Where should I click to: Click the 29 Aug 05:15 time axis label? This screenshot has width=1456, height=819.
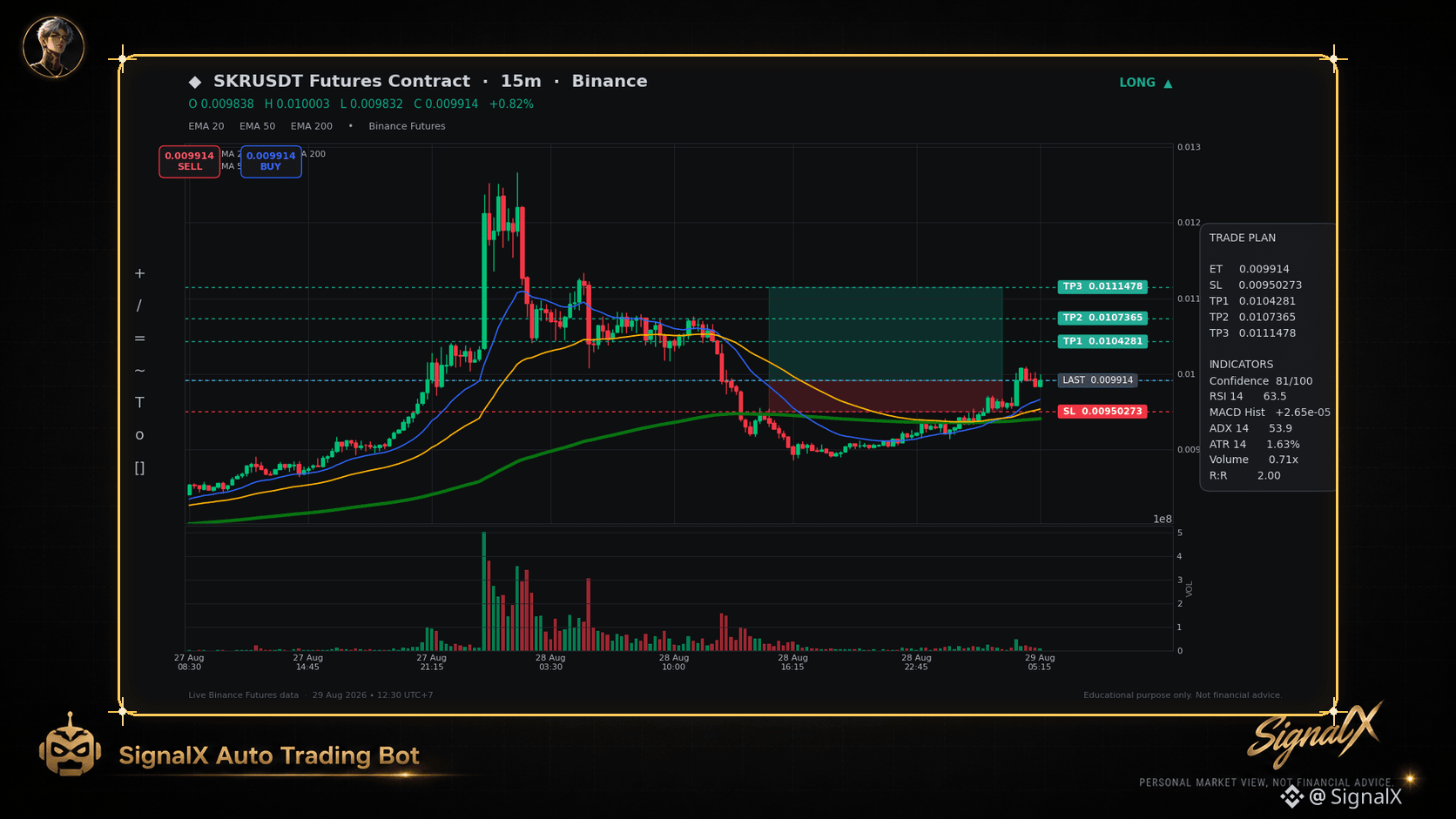click(1040, 662)
